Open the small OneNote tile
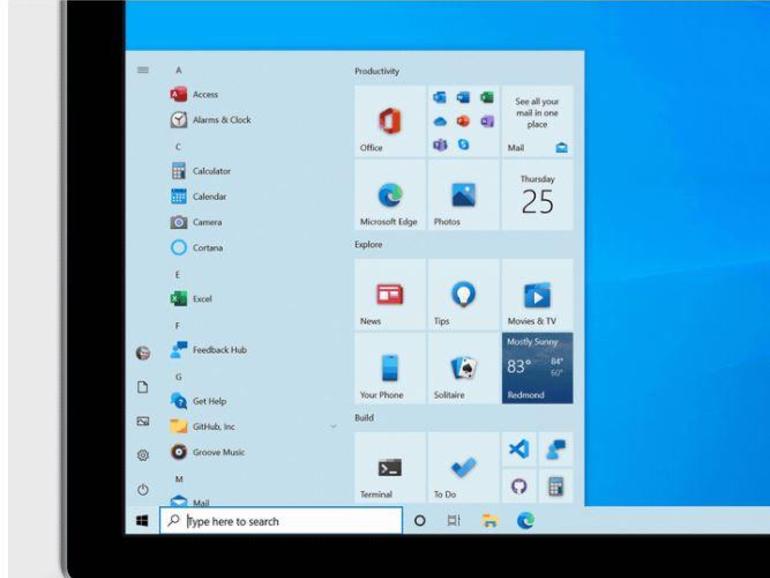Screen dimensions: 770x578 (x=487, y=121)
